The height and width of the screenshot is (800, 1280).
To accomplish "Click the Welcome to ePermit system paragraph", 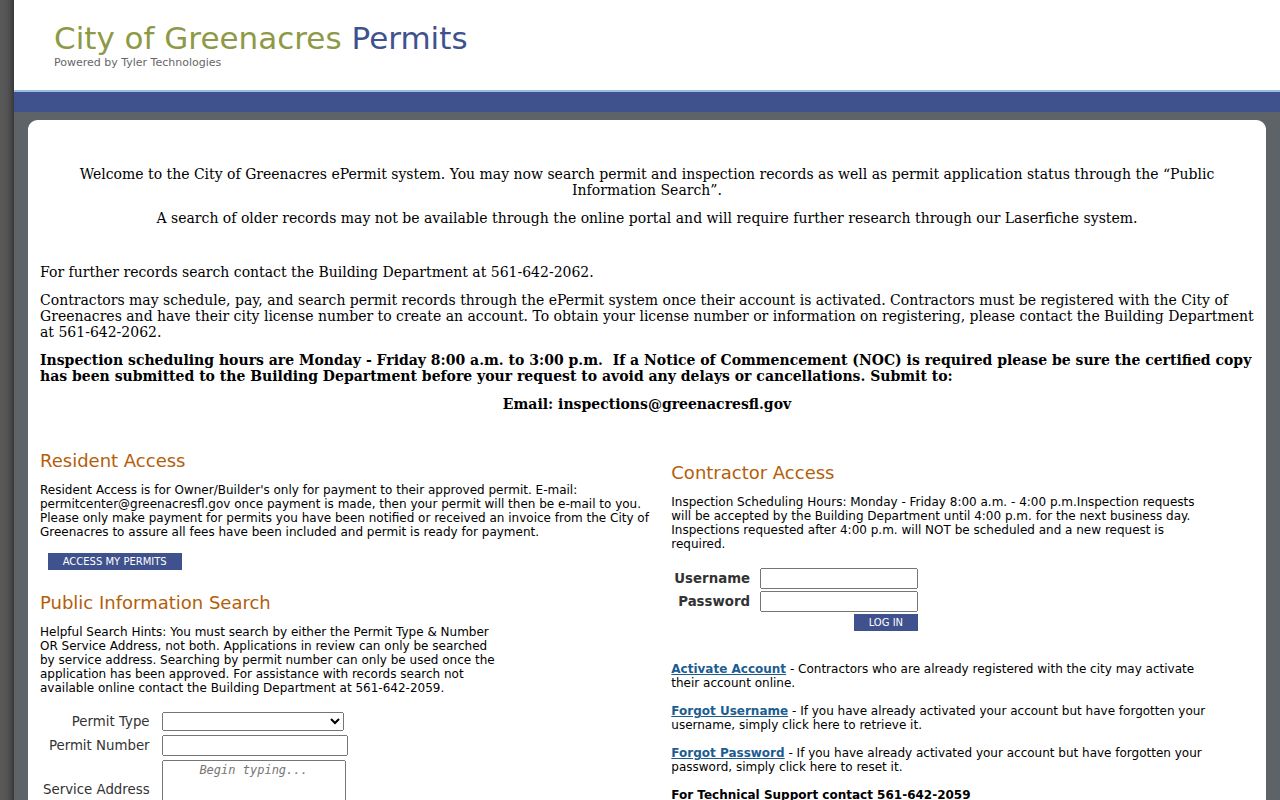I will point(647,182).
